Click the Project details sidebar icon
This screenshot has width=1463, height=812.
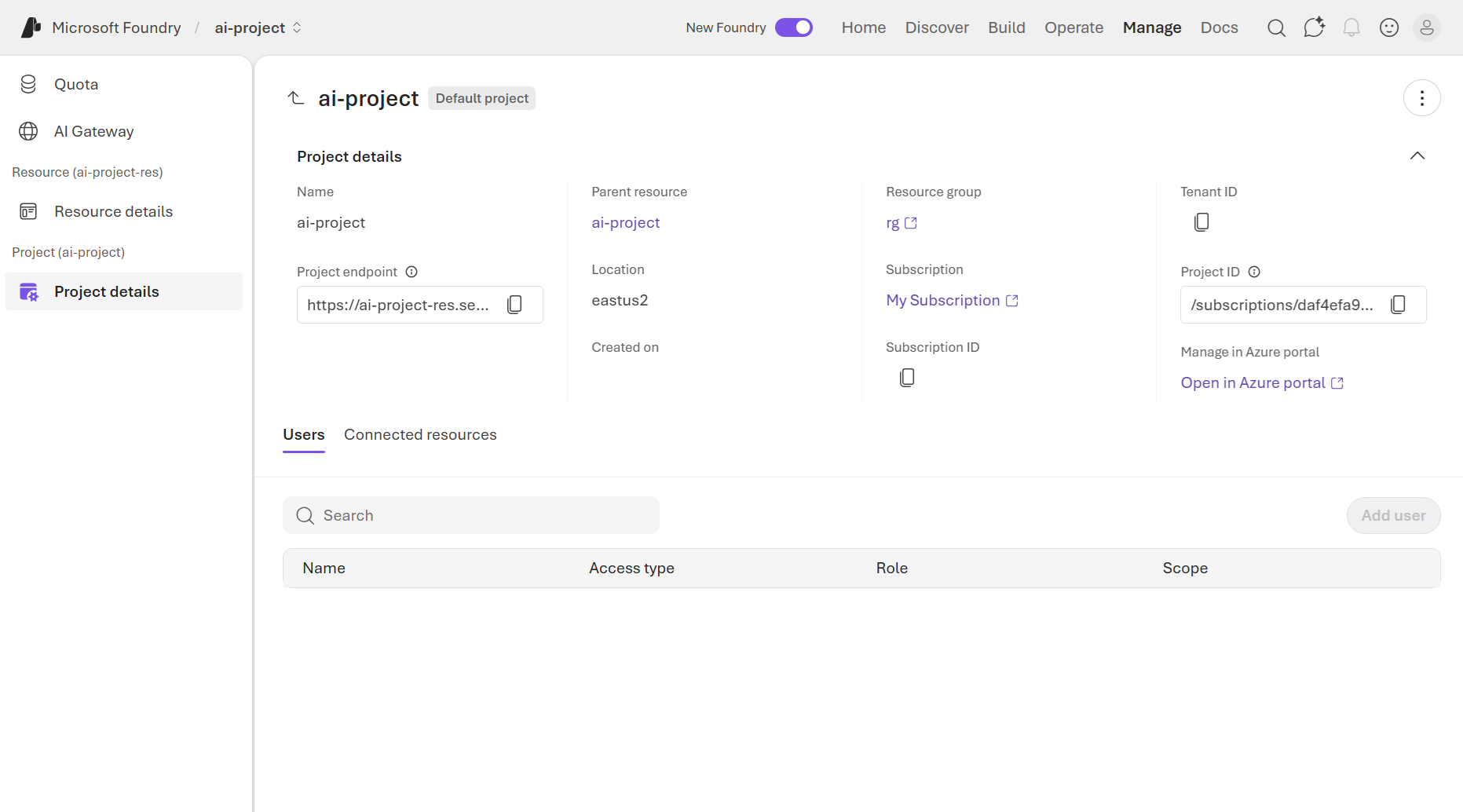point(28,291)
